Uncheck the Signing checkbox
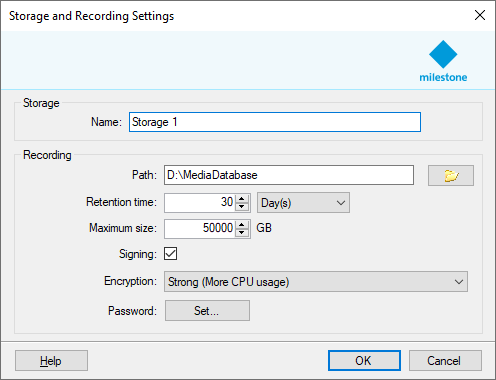496x380 pixels. (x=170, y=254)
